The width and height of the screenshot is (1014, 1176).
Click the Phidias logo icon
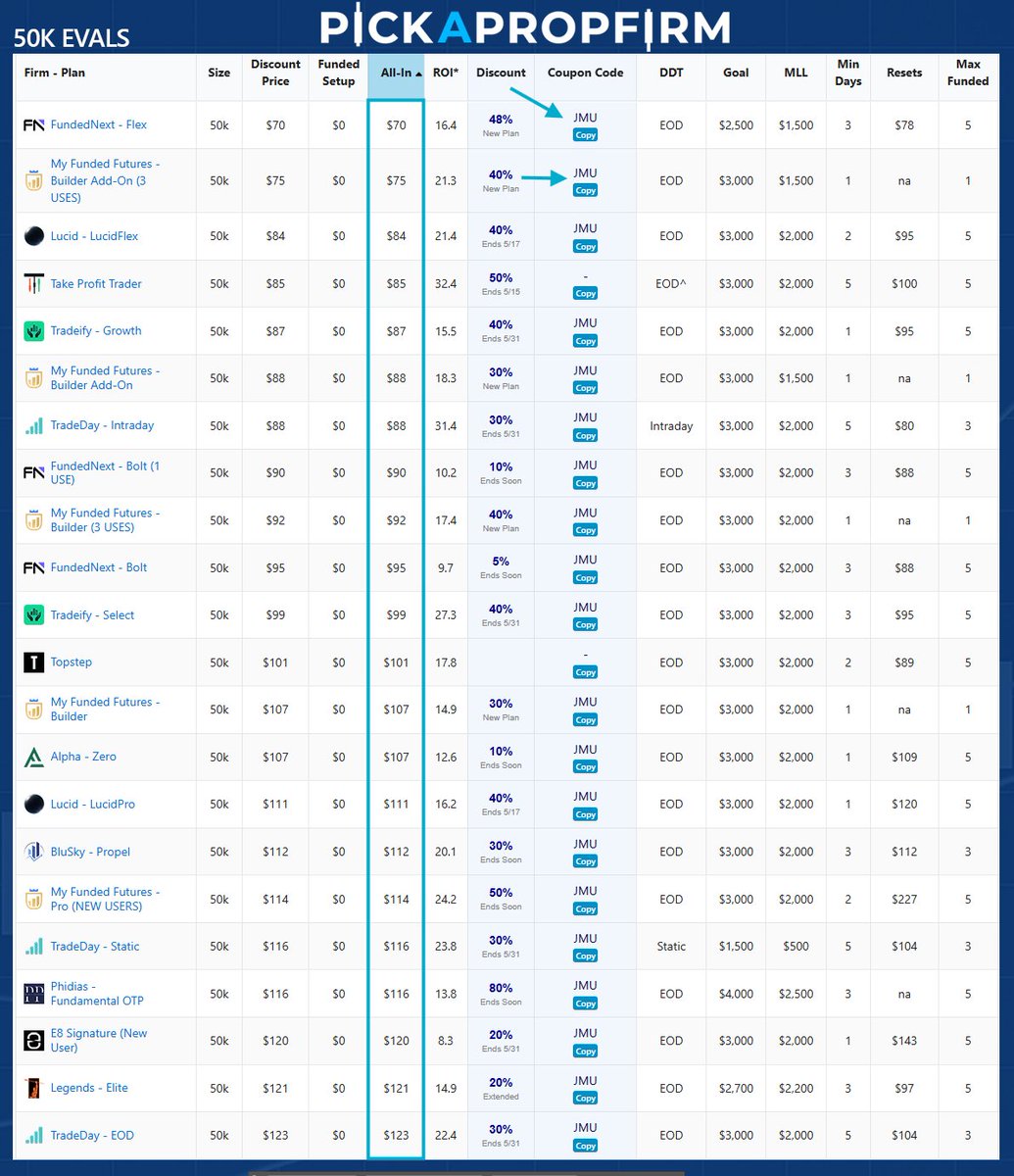33,994
